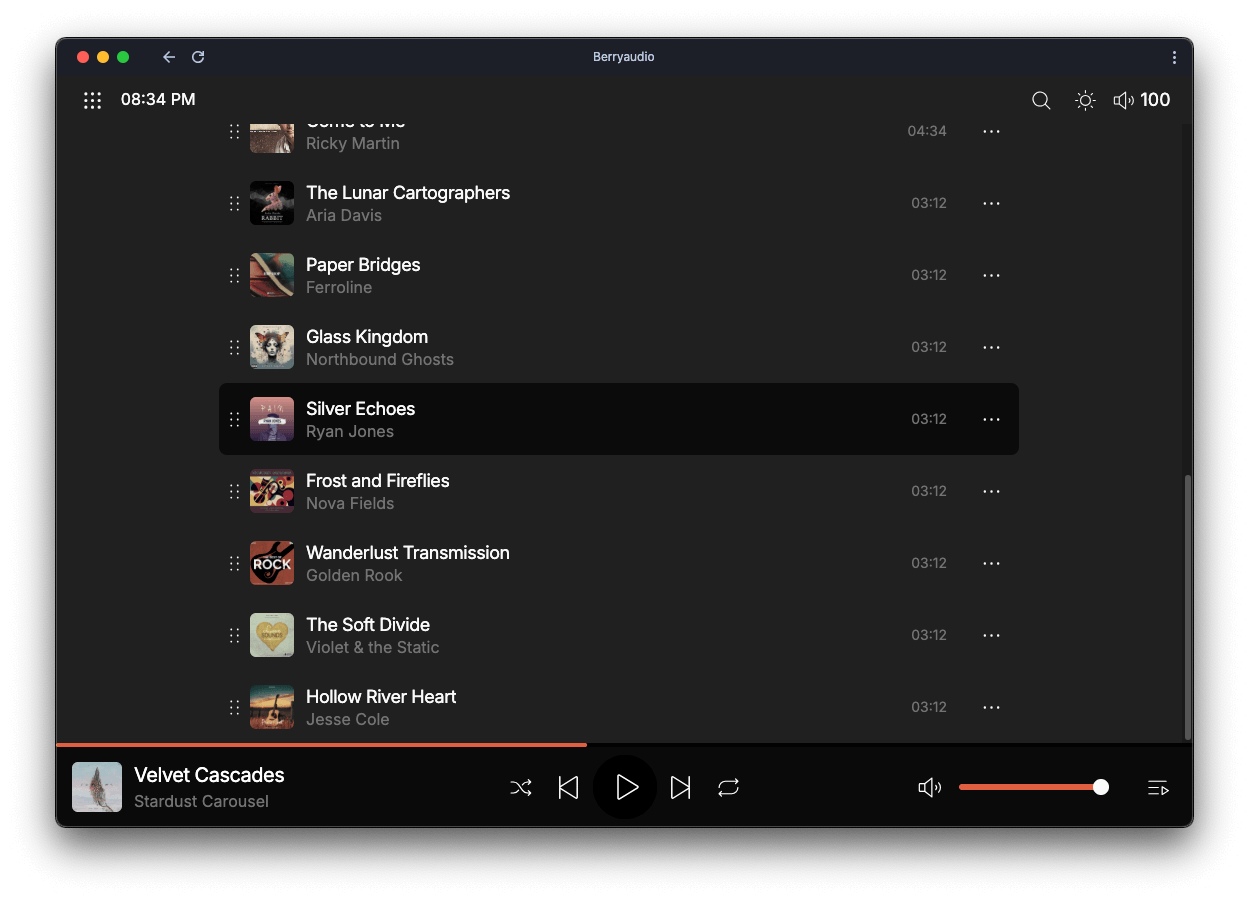The height and width of the screenshot is (901, 1249).
Task: Mute the player speaker icon
Action: (929, 788)
